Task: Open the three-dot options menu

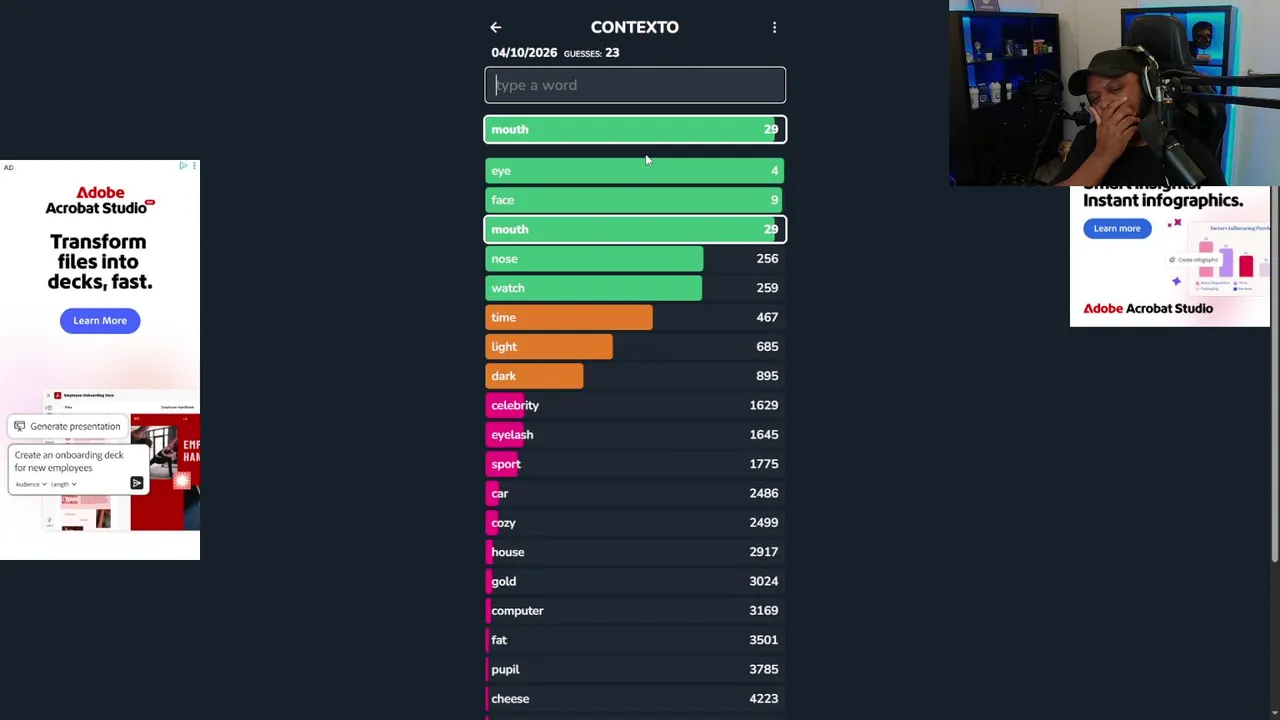Action: point(774,27)
